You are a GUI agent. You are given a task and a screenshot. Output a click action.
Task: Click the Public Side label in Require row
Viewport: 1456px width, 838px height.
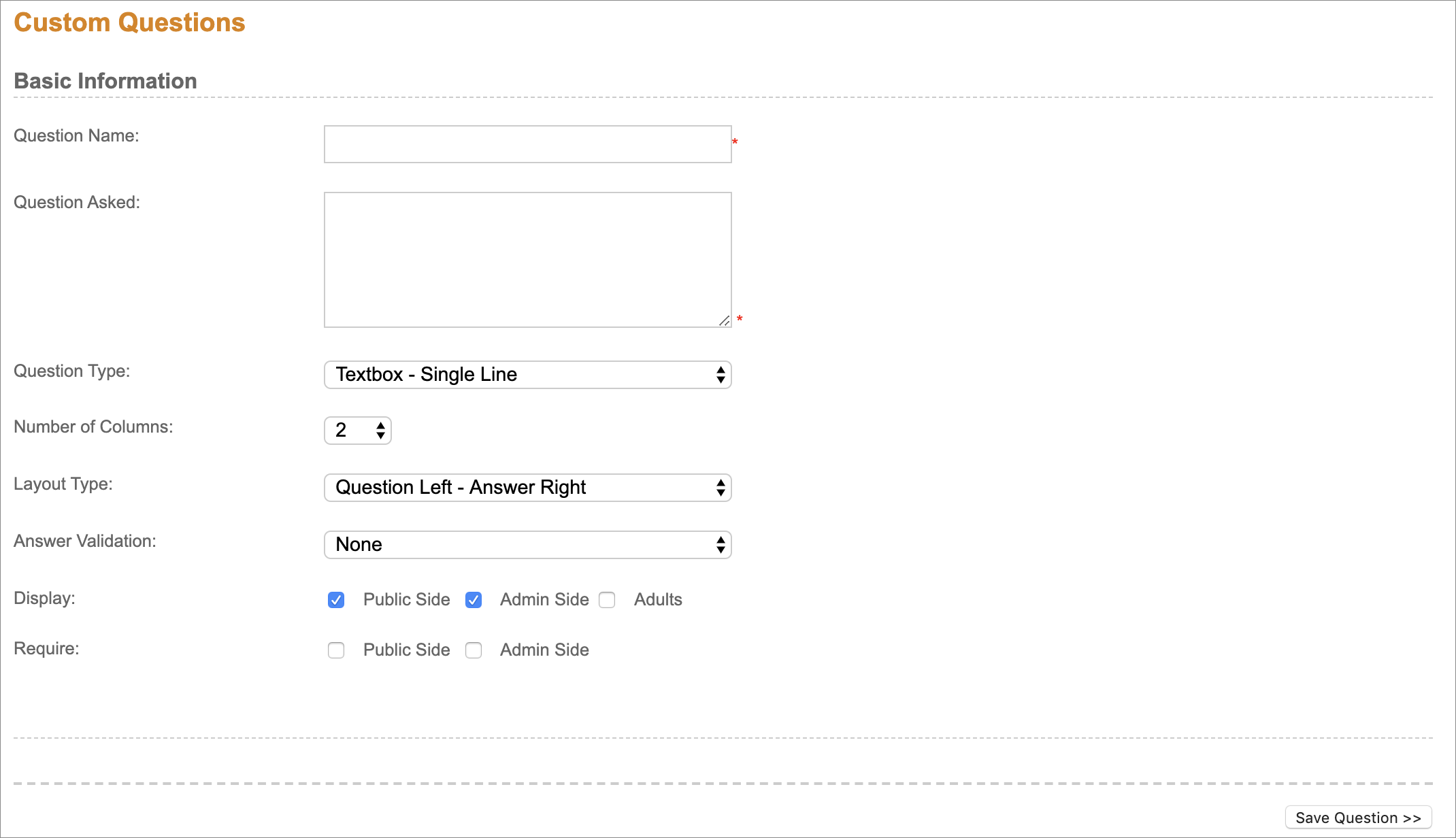pyautogui.click(x=406, y=650)
